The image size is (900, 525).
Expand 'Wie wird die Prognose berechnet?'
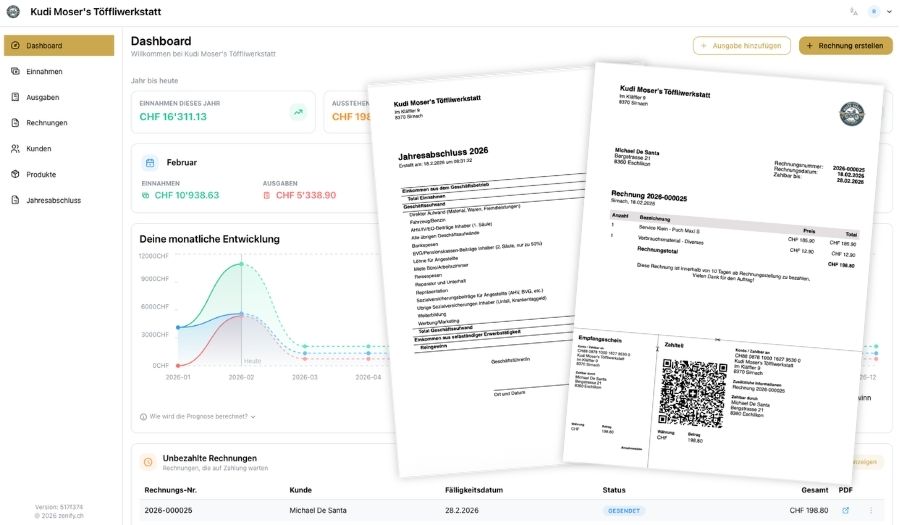[x=198, y=417]
